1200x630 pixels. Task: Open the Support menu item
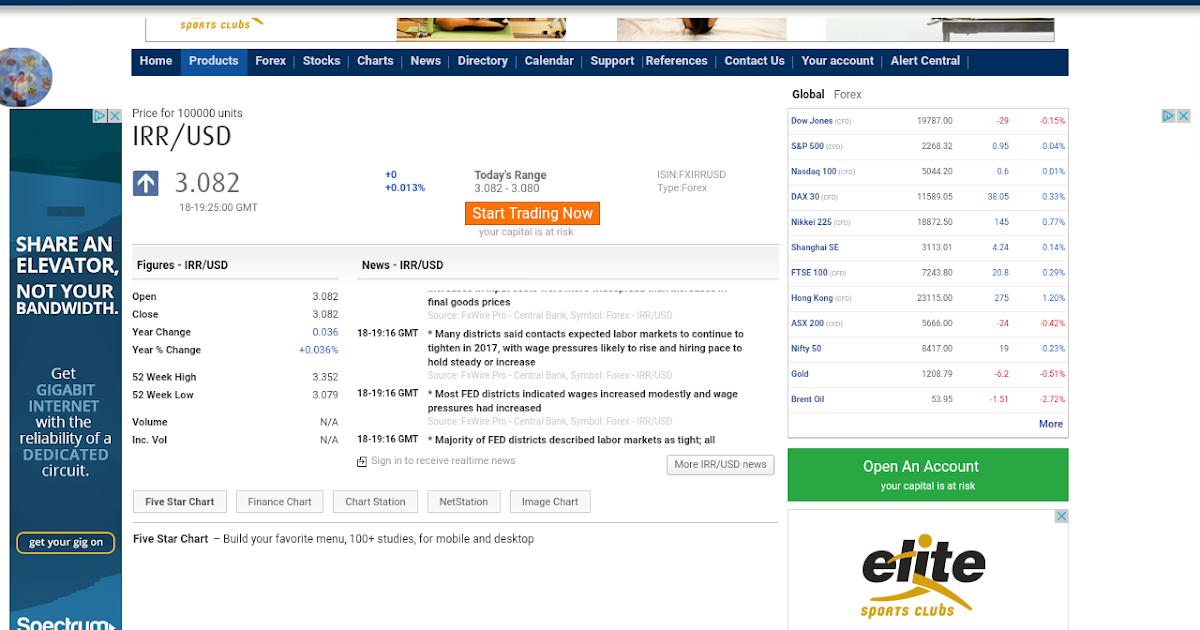(x=612, y=61)
